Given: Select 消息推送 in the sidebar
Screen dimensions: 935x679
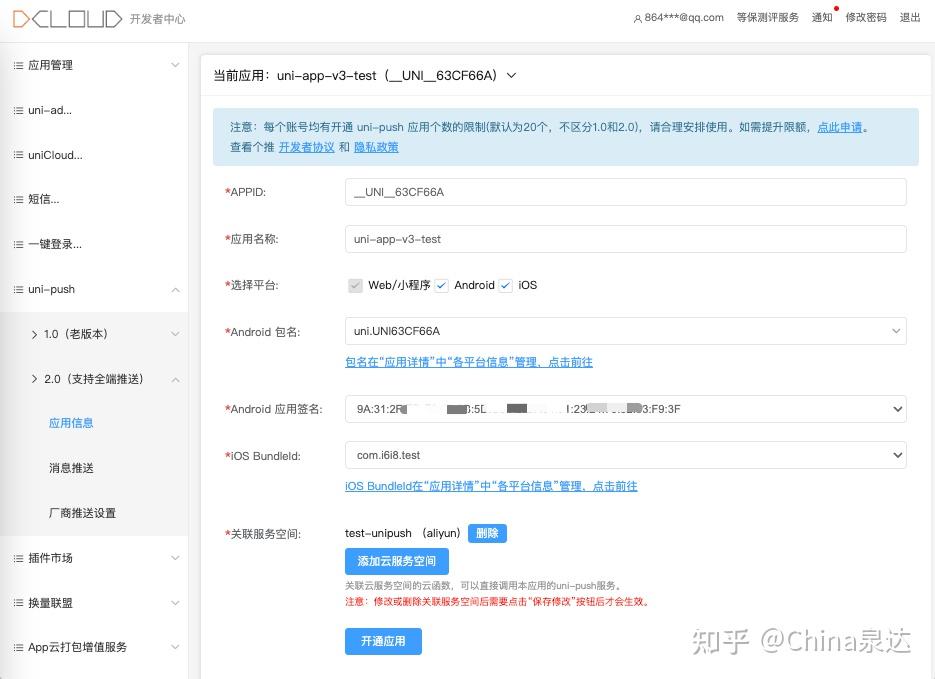Looking at the screenshot, I should click(70, 467).
